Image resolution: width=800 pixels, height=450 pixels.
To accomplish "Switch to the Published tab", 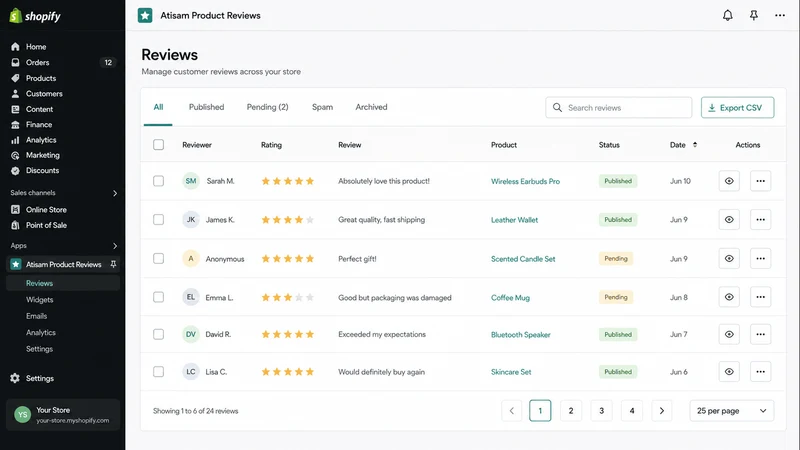I will (x=207, y=107).
